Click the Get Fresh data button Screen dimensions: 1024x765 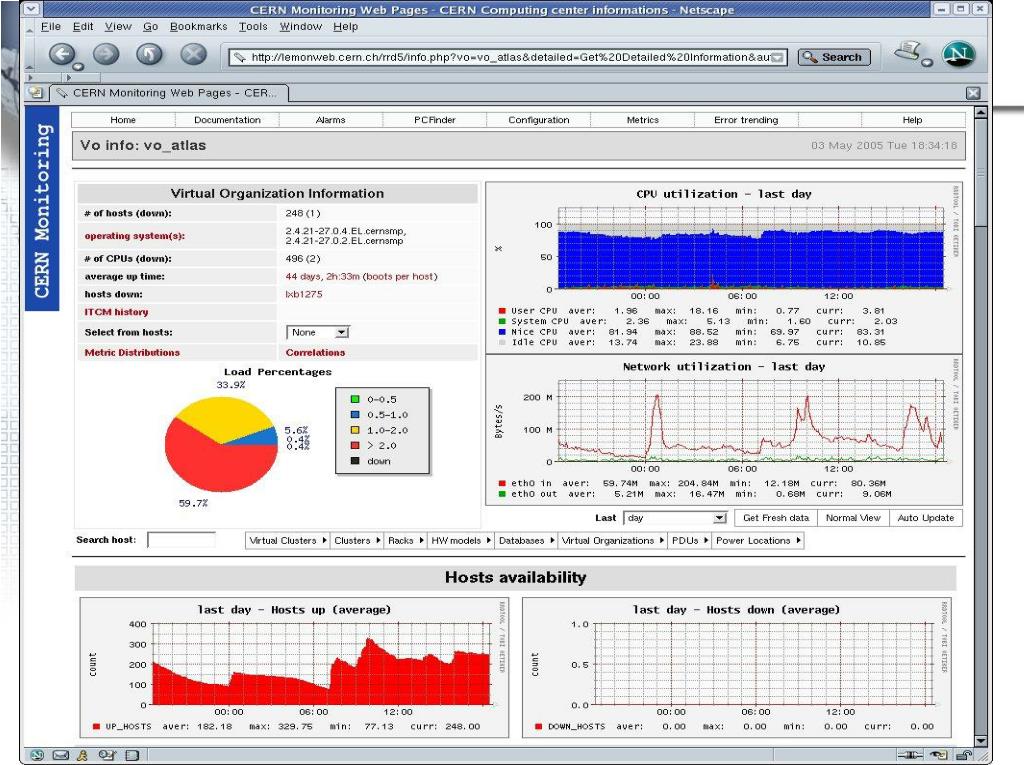pos(776,518)
